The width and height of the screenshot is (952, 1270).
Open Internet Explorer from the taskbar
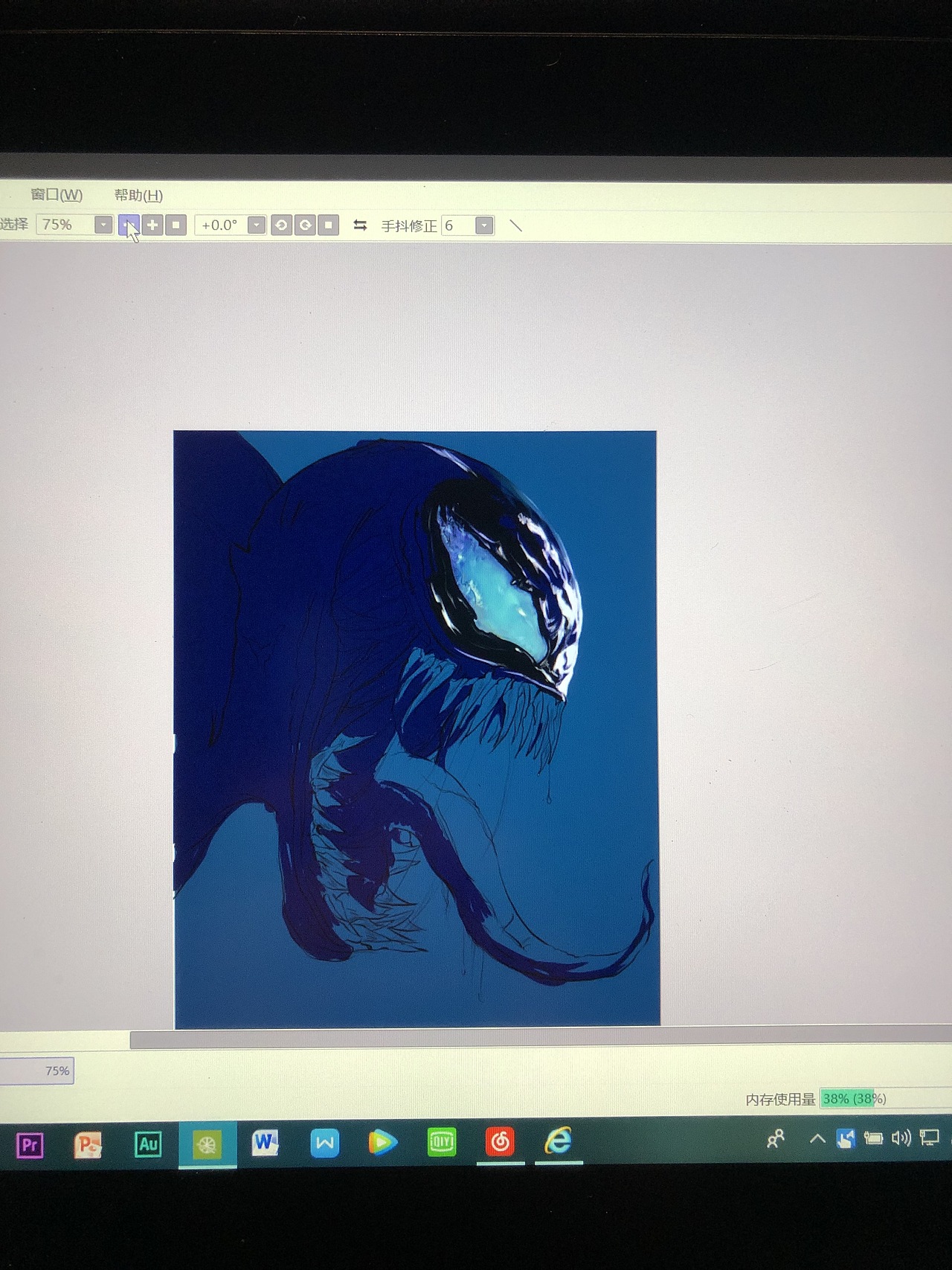559,1141
